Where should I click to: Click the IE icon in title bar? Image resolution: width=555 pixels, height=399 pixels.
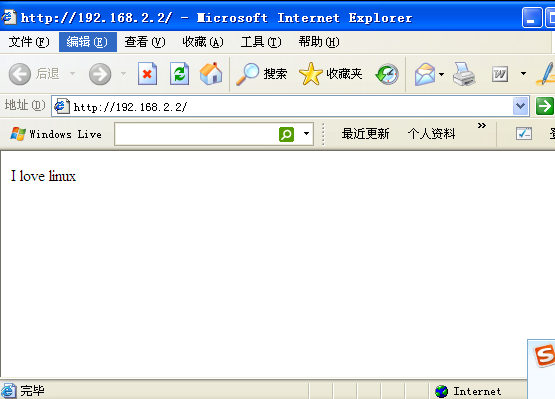(x=8, y=17)
